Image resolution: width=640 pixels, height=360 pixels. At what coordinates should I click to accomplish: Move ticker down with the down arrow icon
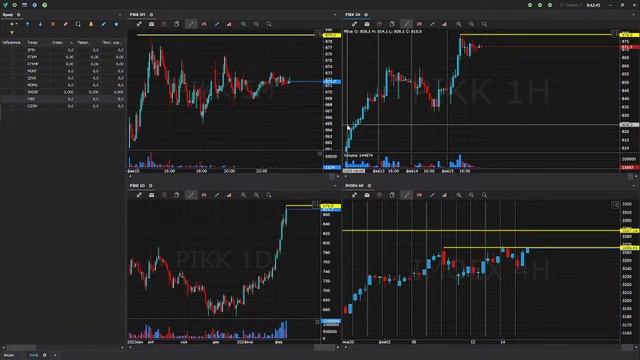(x=40, y=24)
